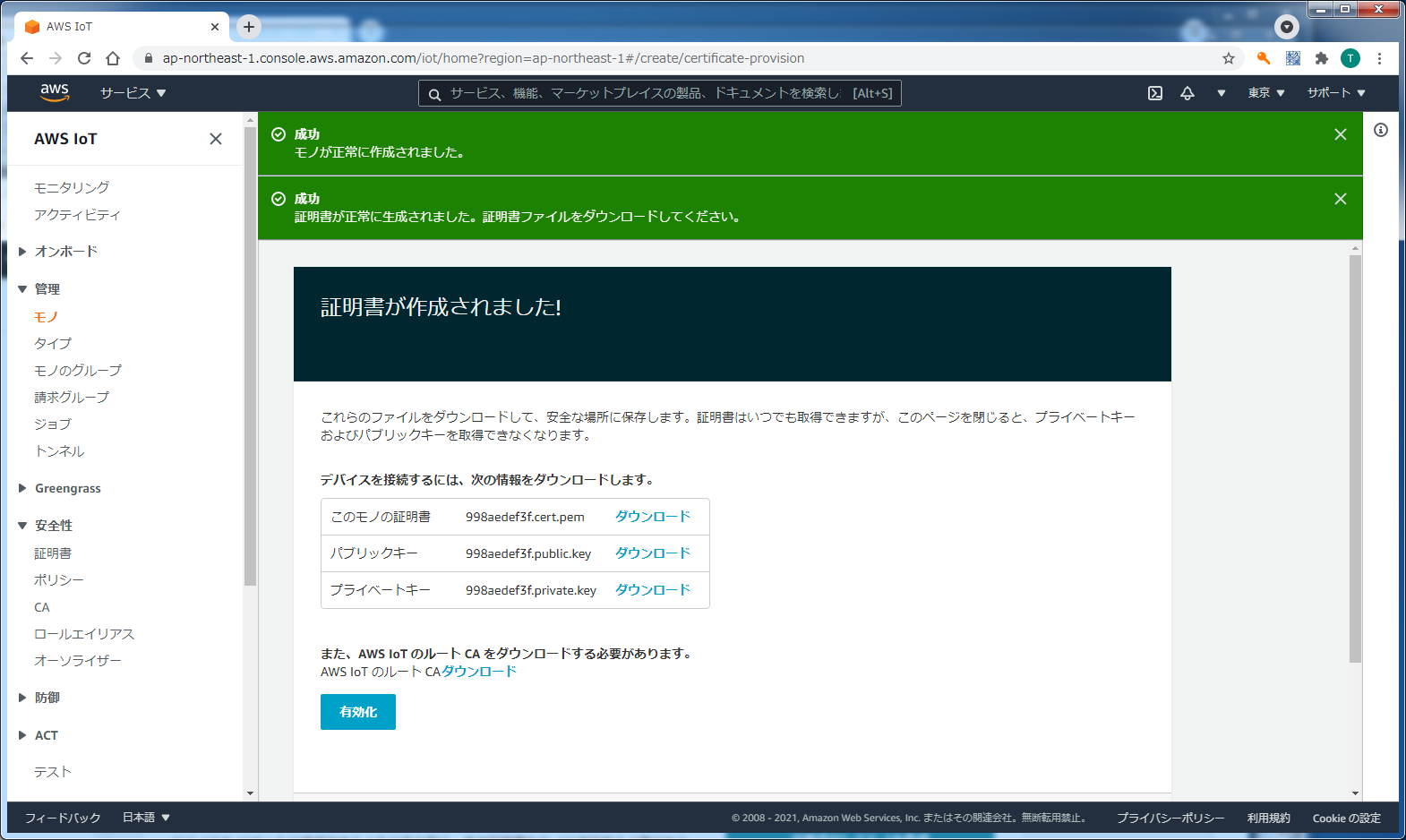Open the 日本語 language selector
This screenshot has height=840, width=1406.
(x=146, y=818)
